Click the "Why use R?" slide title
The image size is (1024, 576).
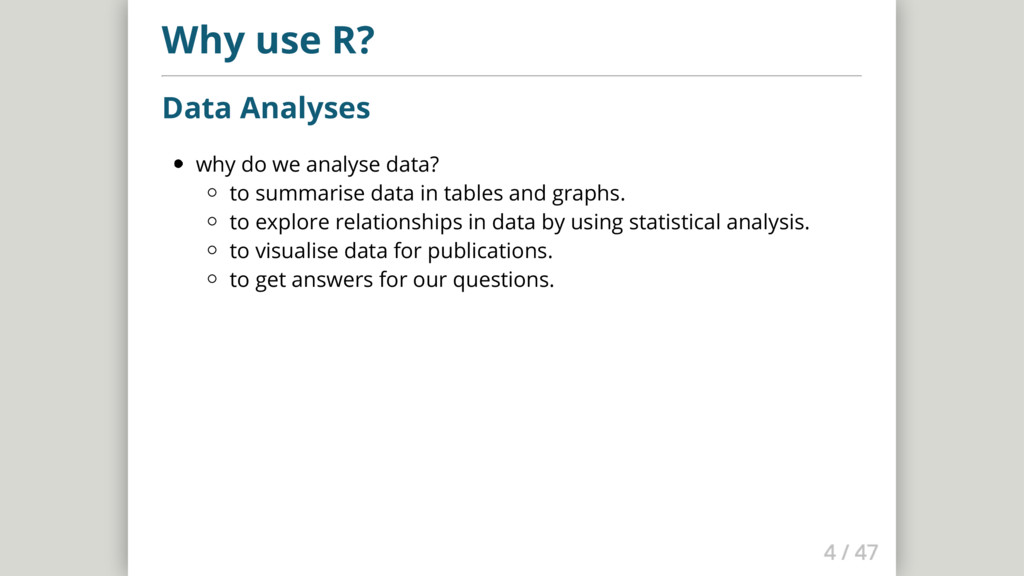pos(267,40)
